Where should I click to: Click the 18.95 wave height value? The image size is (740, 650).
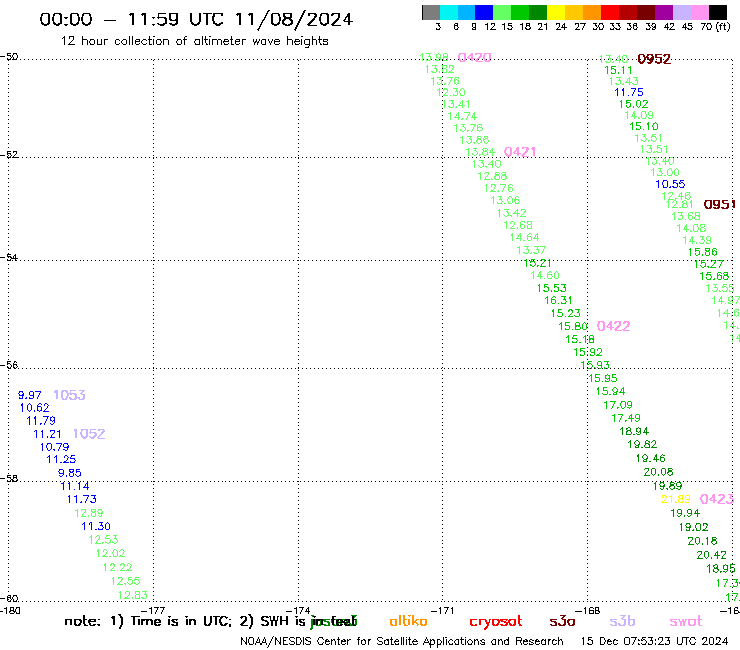coord(721,569)
